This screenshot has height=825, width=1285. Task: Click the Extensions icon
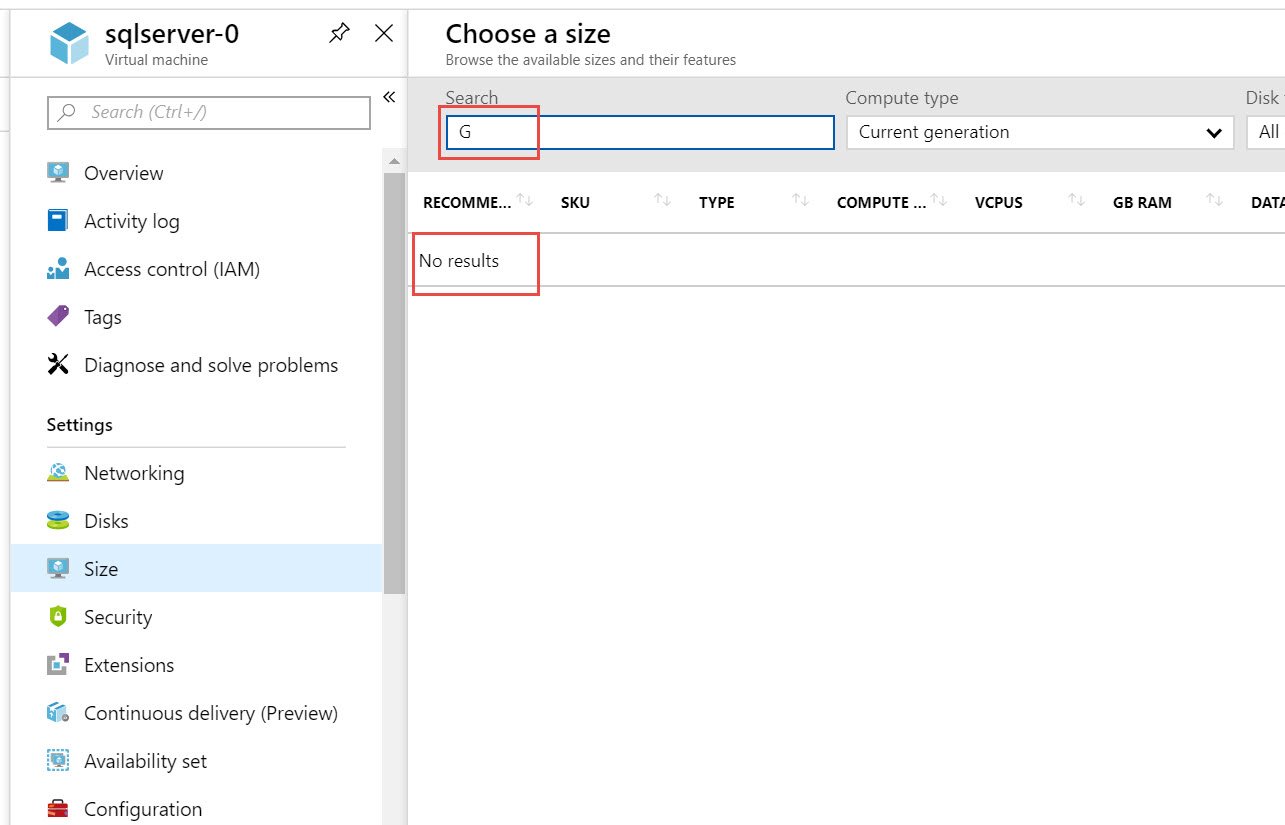[58, 665]
